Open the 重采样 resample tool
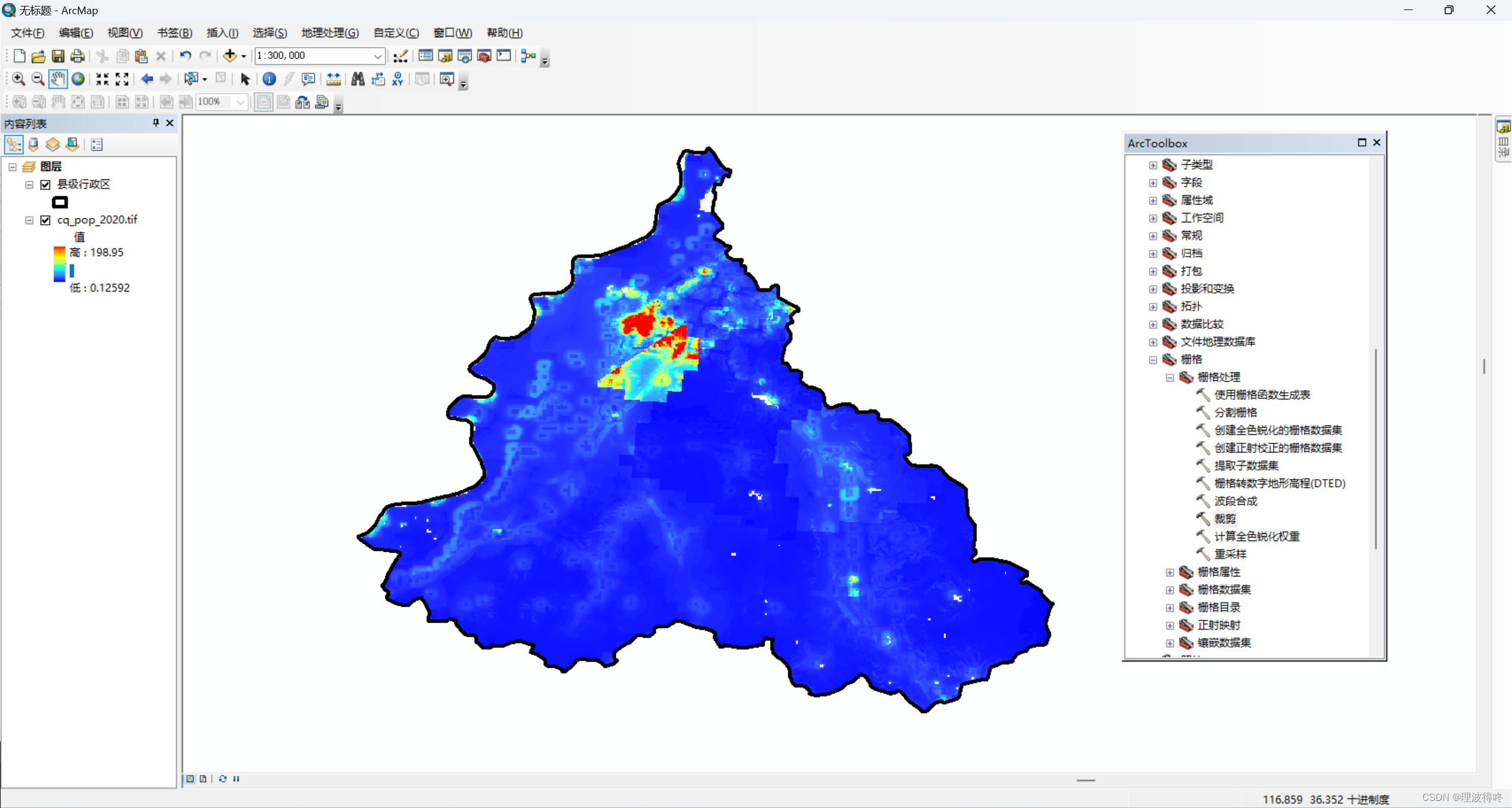The image size is (1512, 808). 1230,554
